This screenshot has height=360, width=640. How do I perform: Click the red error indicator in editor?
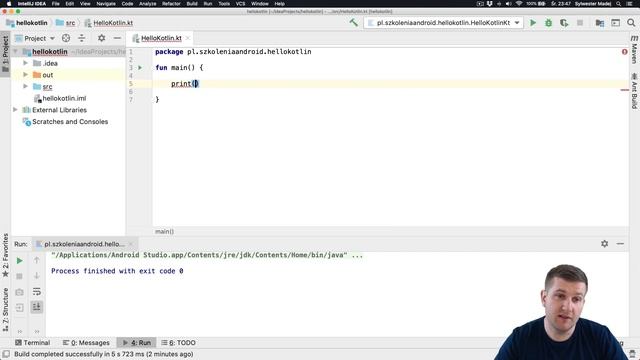624,52
